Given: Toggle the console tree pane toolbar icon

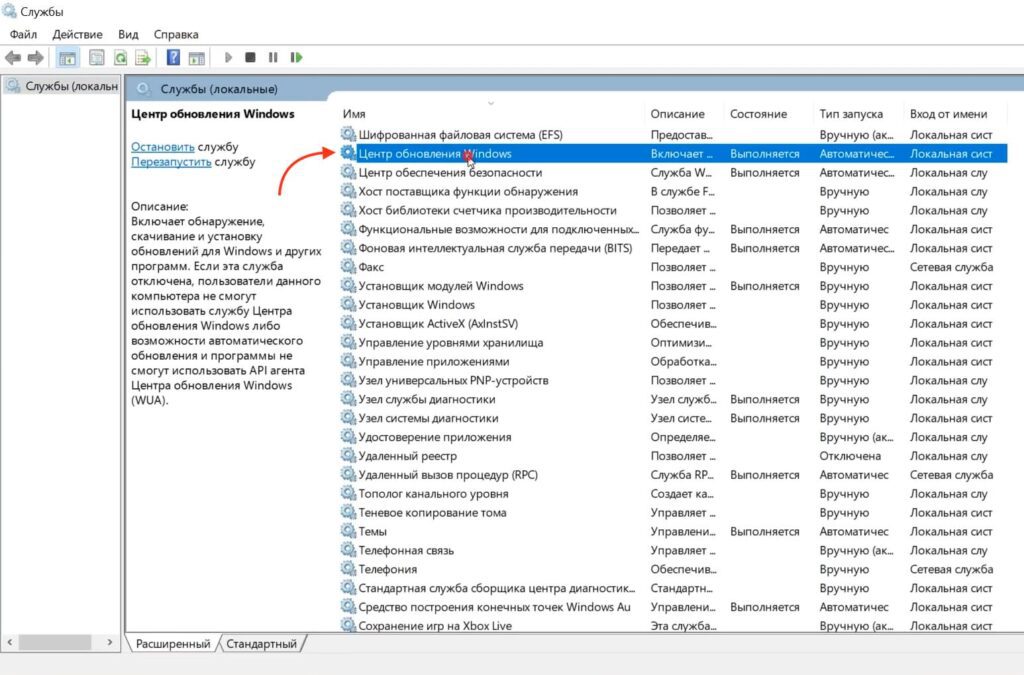Looking at the screenshot, I should click(67, 57).
